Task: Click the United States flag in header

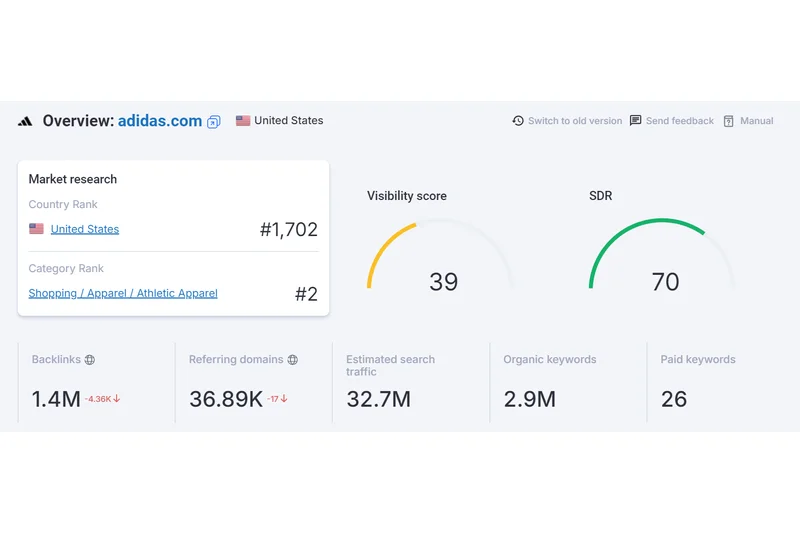Action: tap(243, 121)
